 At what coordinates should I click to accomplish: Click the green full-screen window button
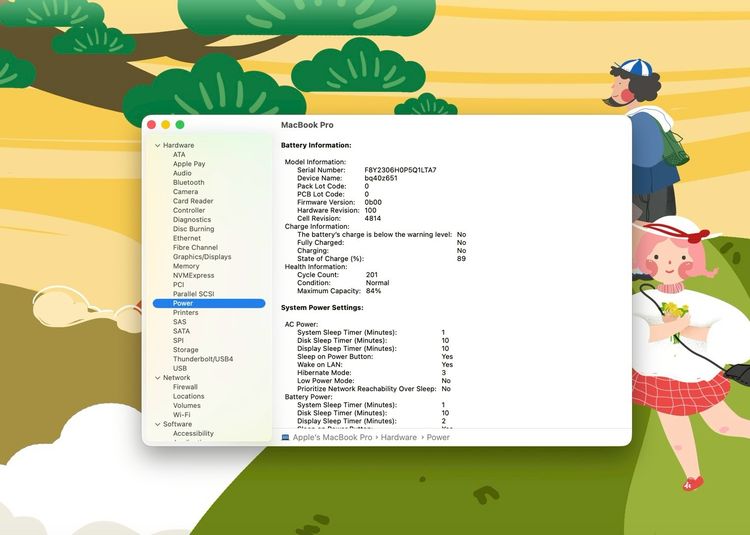[180, 125]
